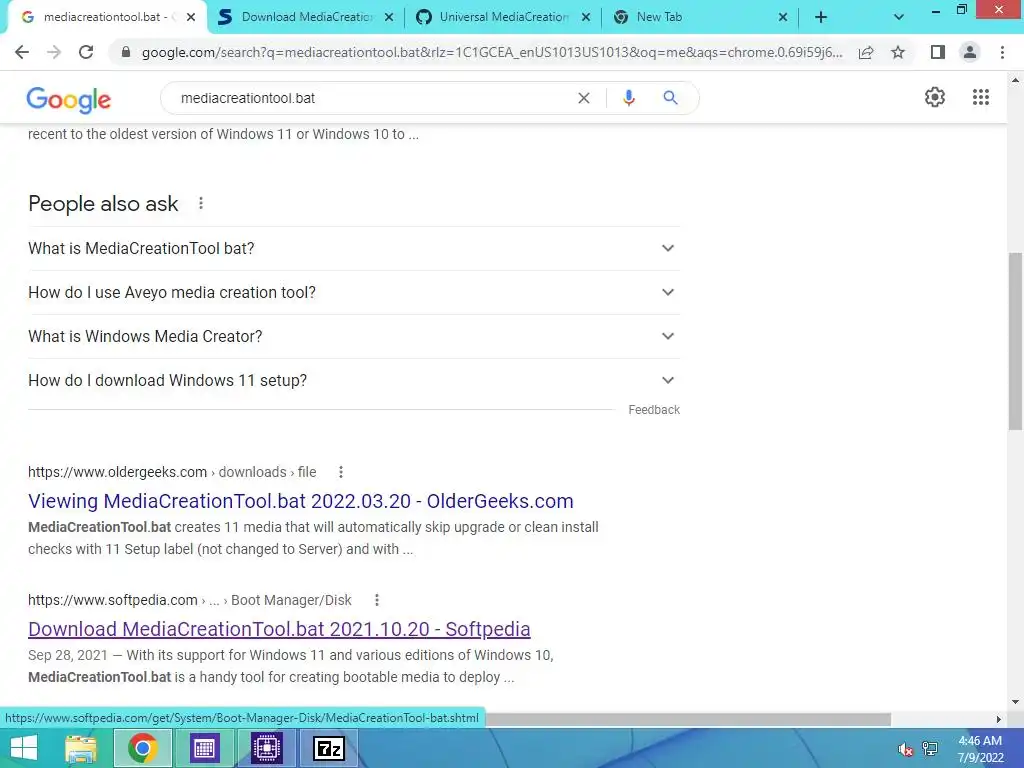Click the network tray icon
1024x768 pixels.
tap(930, 749)
